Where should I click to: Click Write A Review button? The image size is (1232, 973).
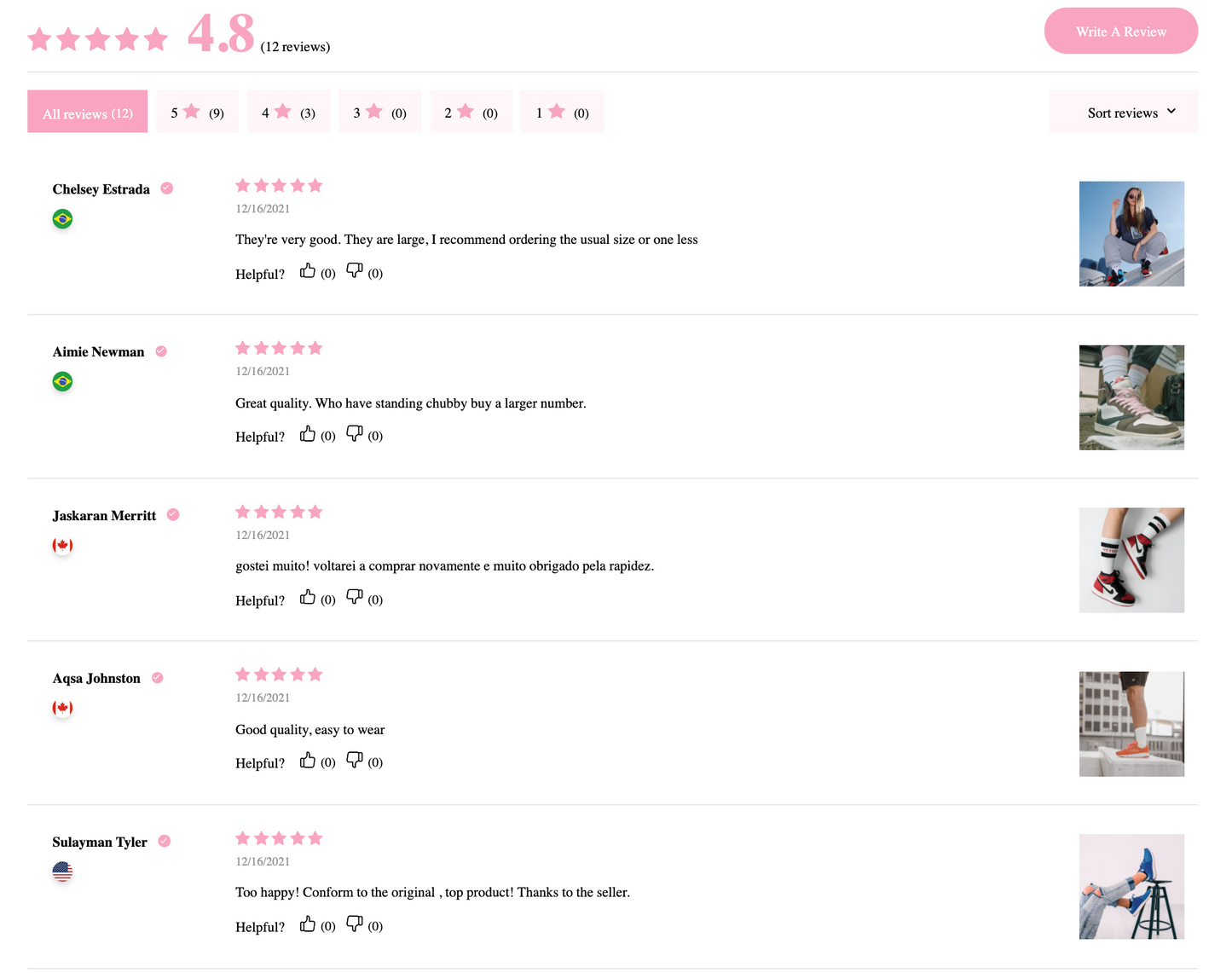1121,32
